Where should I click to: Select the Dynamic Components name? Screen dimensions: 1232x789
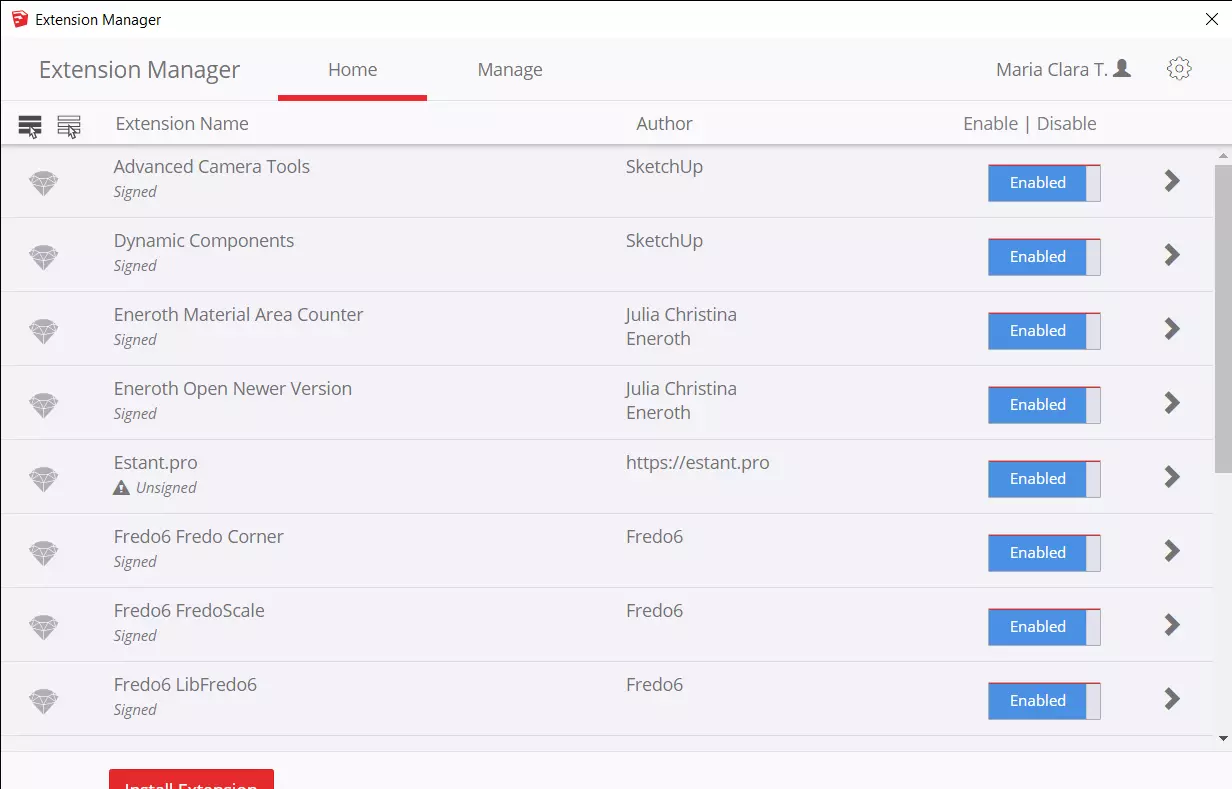tap(204, 241)
